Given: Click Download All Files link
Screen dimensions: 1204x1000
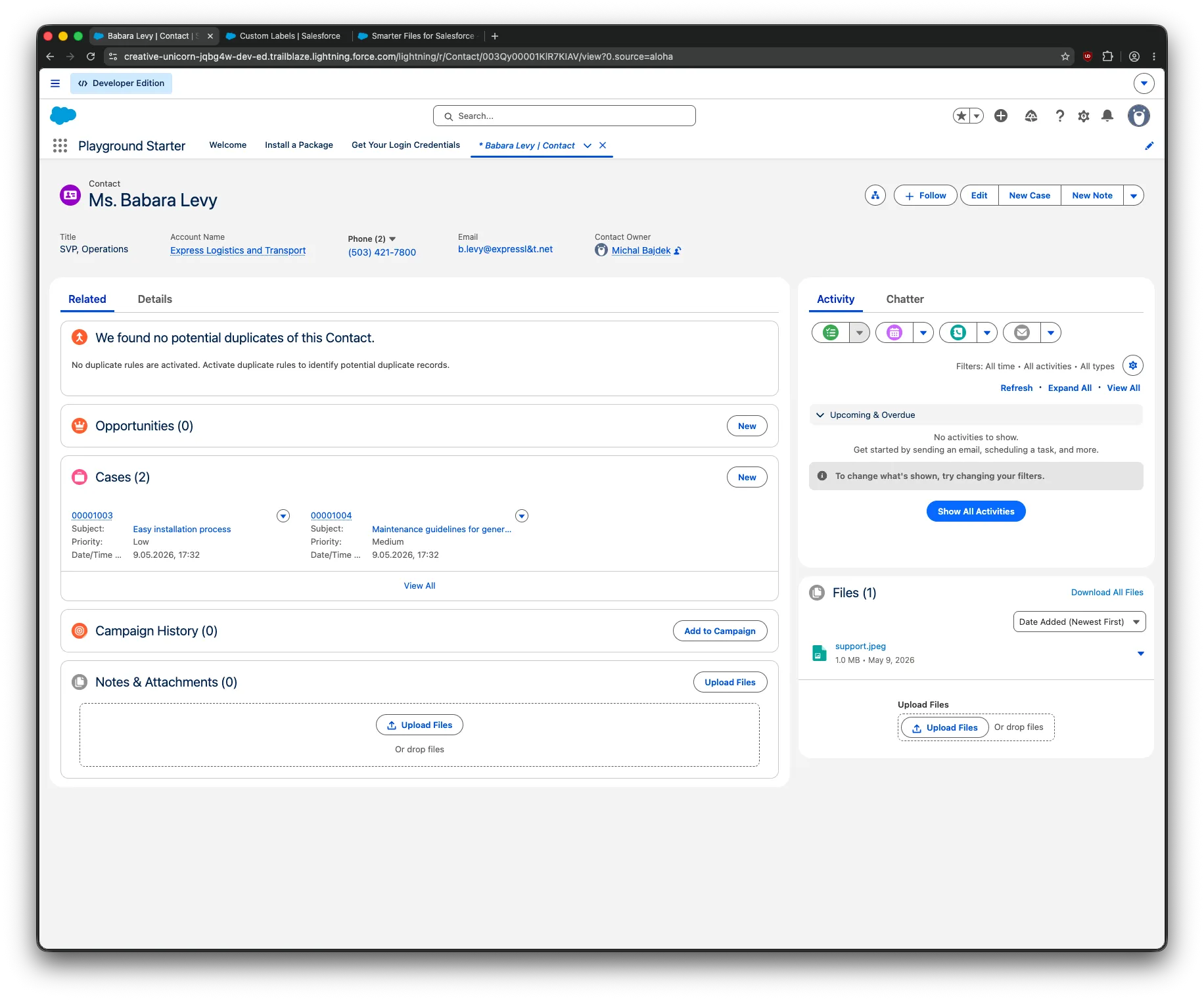Looking at the screenshot, I should click(1107, 593).
